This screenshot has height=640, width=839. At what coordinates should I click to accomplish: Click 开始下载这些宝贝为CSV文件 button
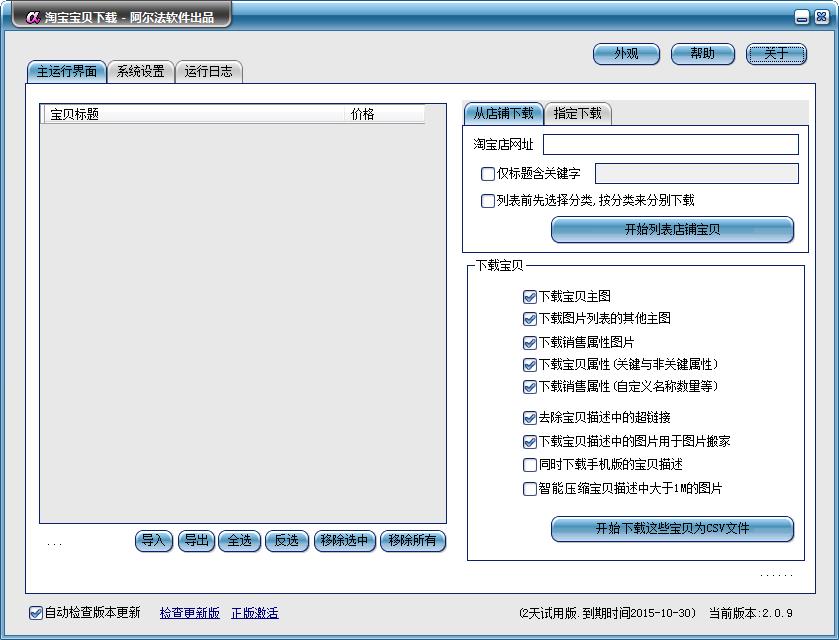tap(672, 528)
